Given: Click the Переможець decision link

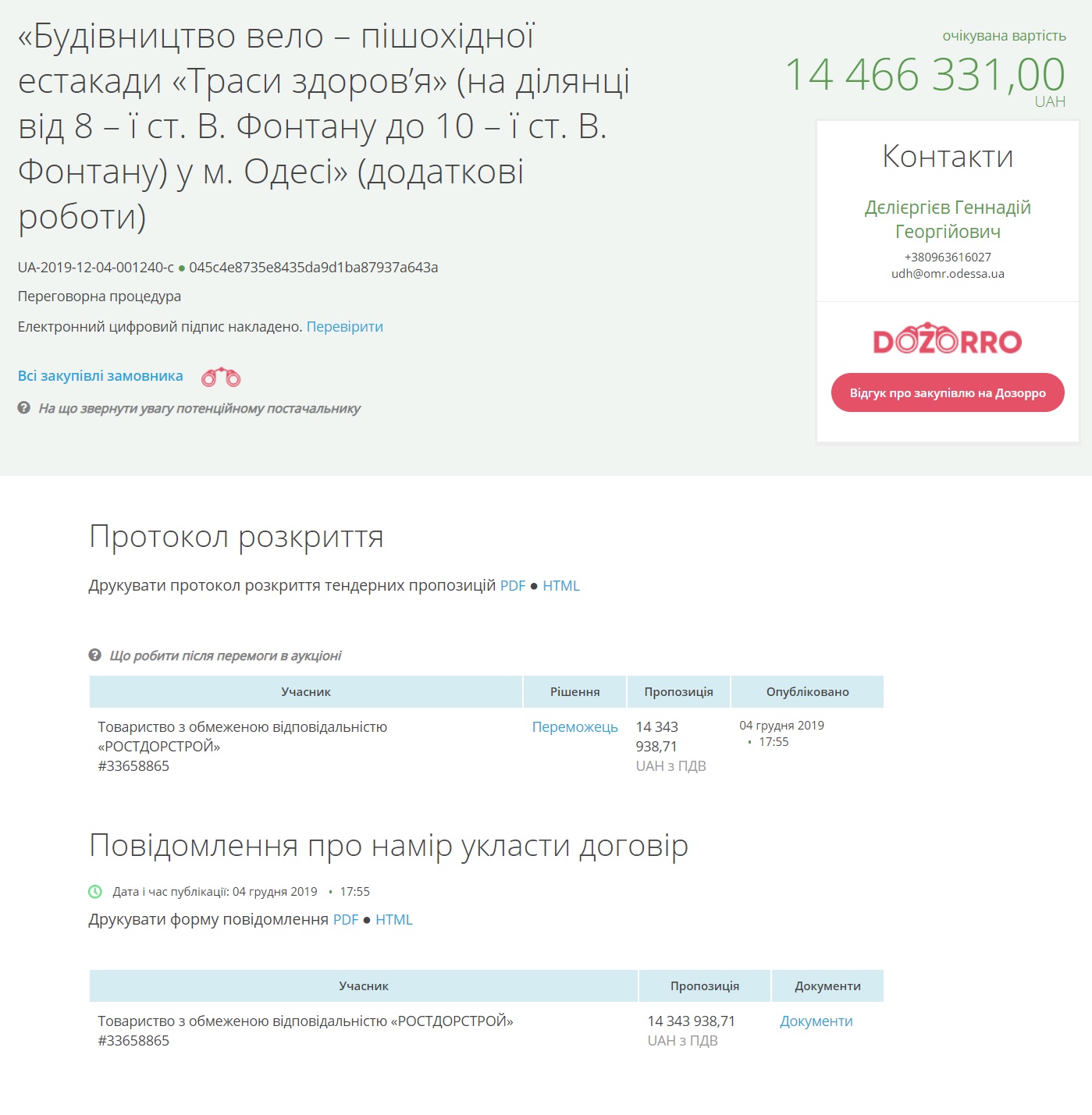Looking at the screenshot, I should [574, 727].
